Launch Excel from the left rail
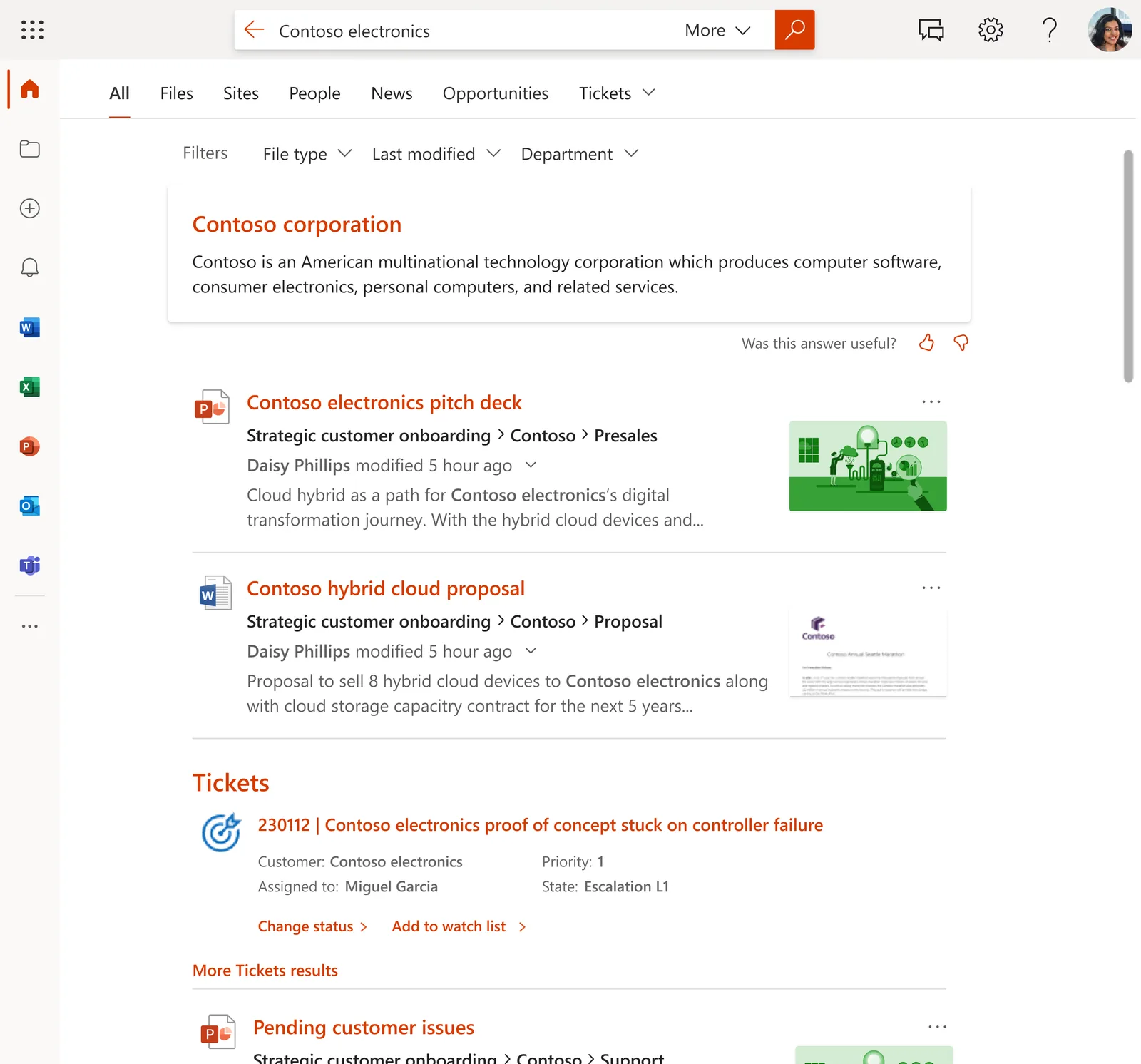 (x=30, y=387)
